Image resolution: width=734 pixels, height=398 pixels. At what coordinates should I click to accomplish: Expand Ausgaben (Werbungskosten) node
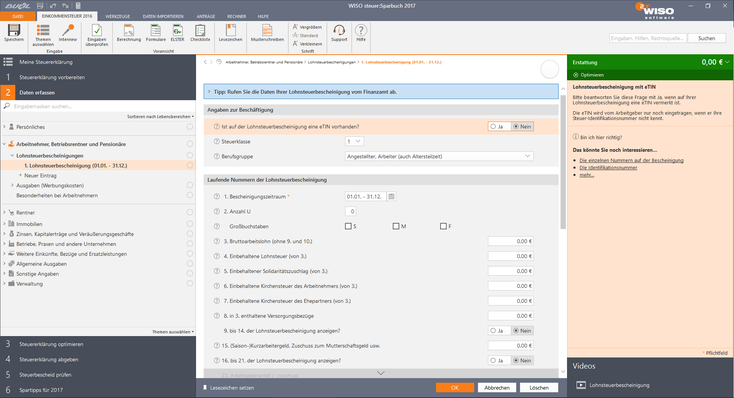[12, 185]
